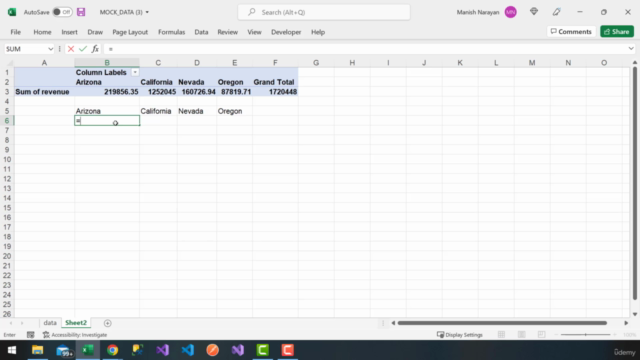
Task: Click the Grand Total value 1720448
Action: [x=275, y=92]
